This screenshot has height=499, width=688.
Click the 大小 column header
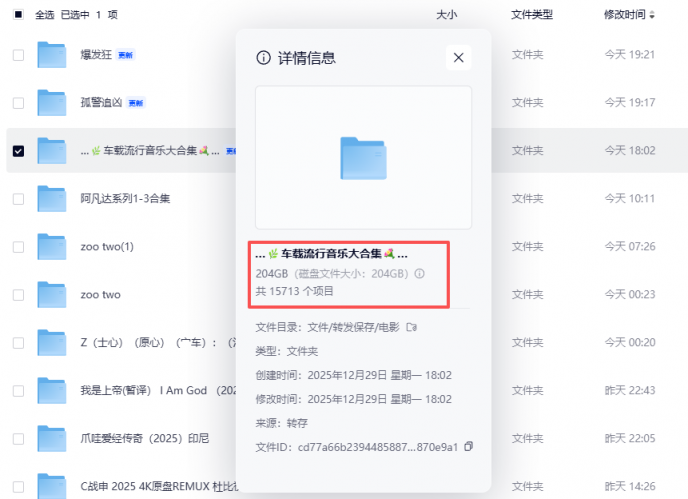pyautogui.click(x=447, y=15)
